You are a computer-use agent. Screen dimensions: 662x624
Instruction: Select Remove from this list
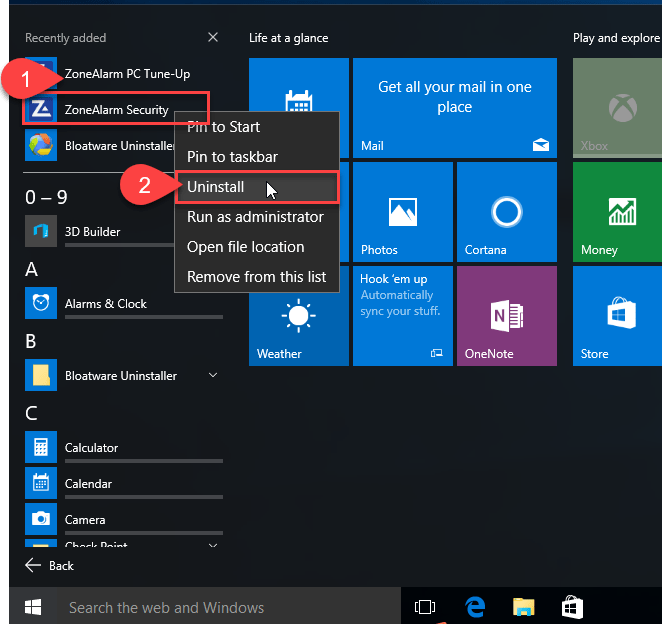[257, 277]
